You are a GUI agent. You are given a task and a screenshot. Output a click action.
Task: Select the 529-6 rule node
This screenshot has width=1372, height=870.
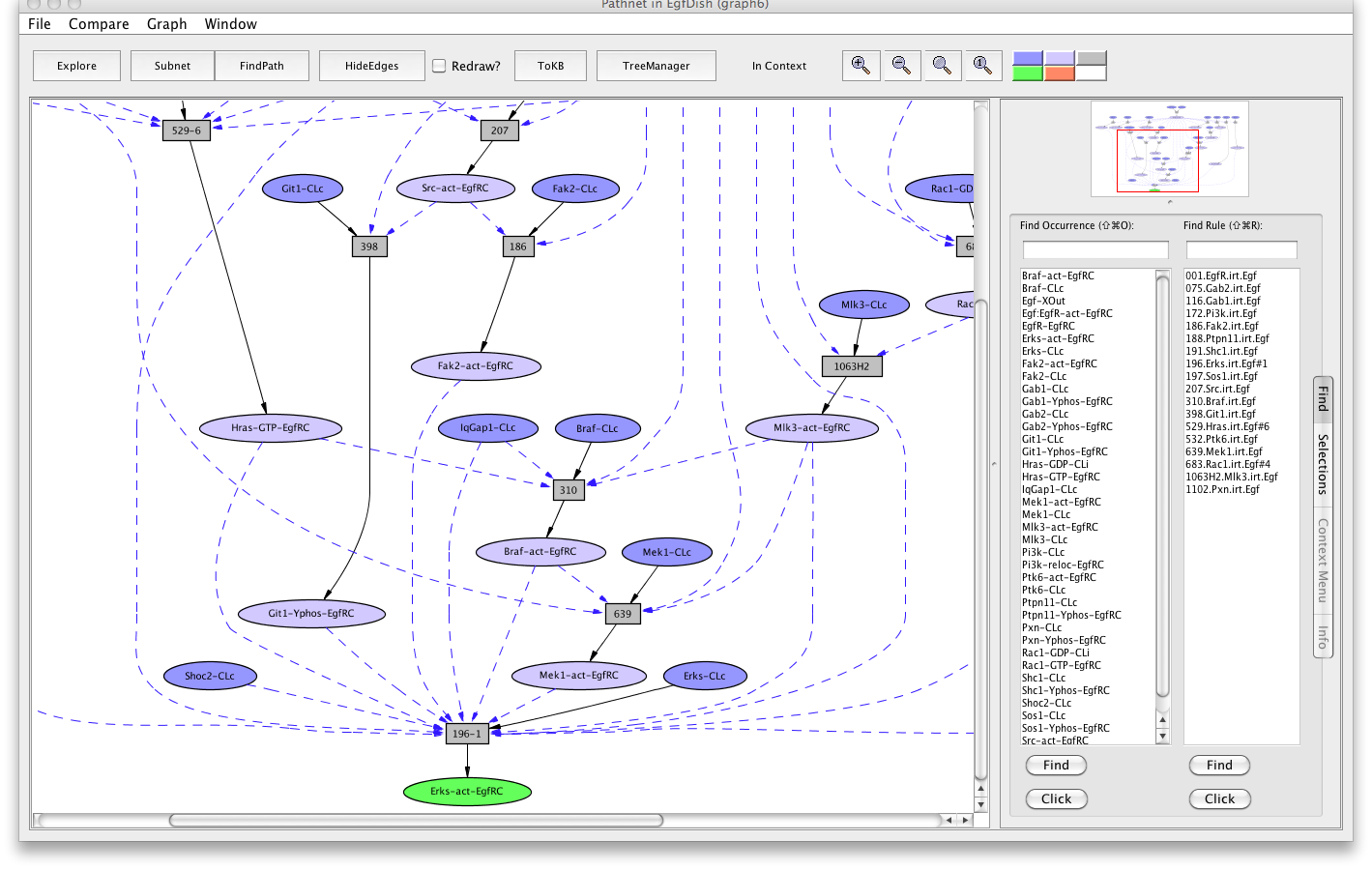(x=187, y=130)
